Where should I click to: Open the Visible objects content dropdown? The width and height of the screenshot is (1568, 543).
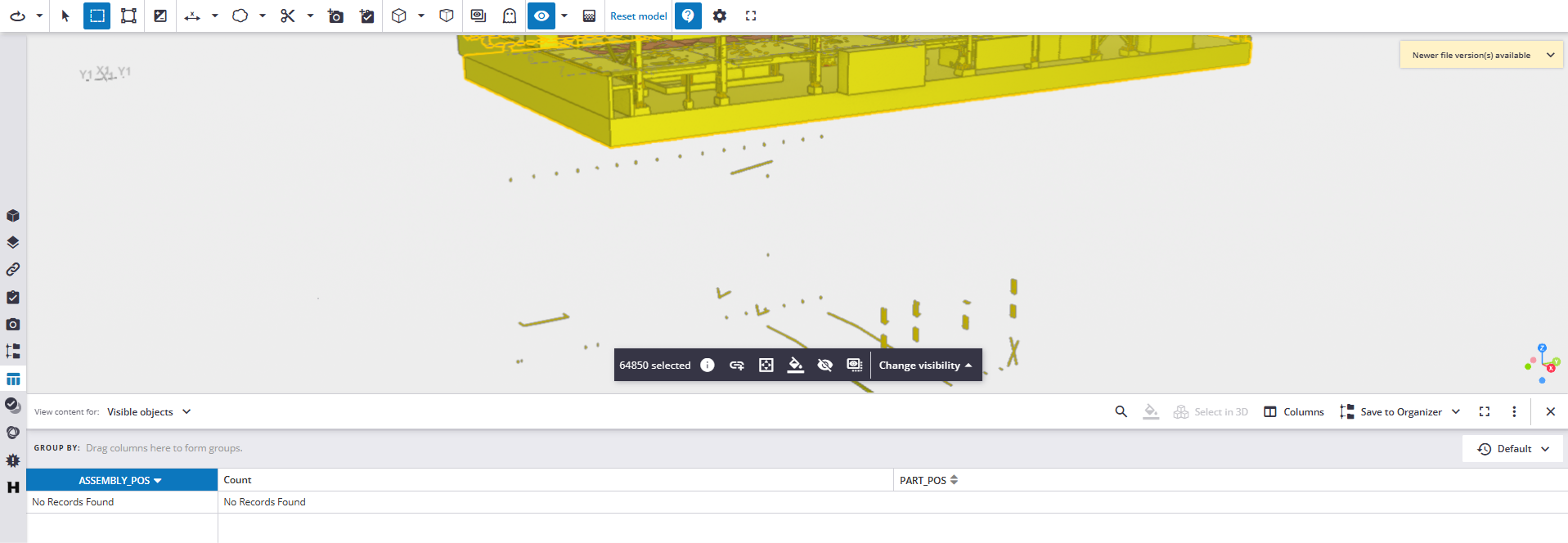(x=149, y=412)
